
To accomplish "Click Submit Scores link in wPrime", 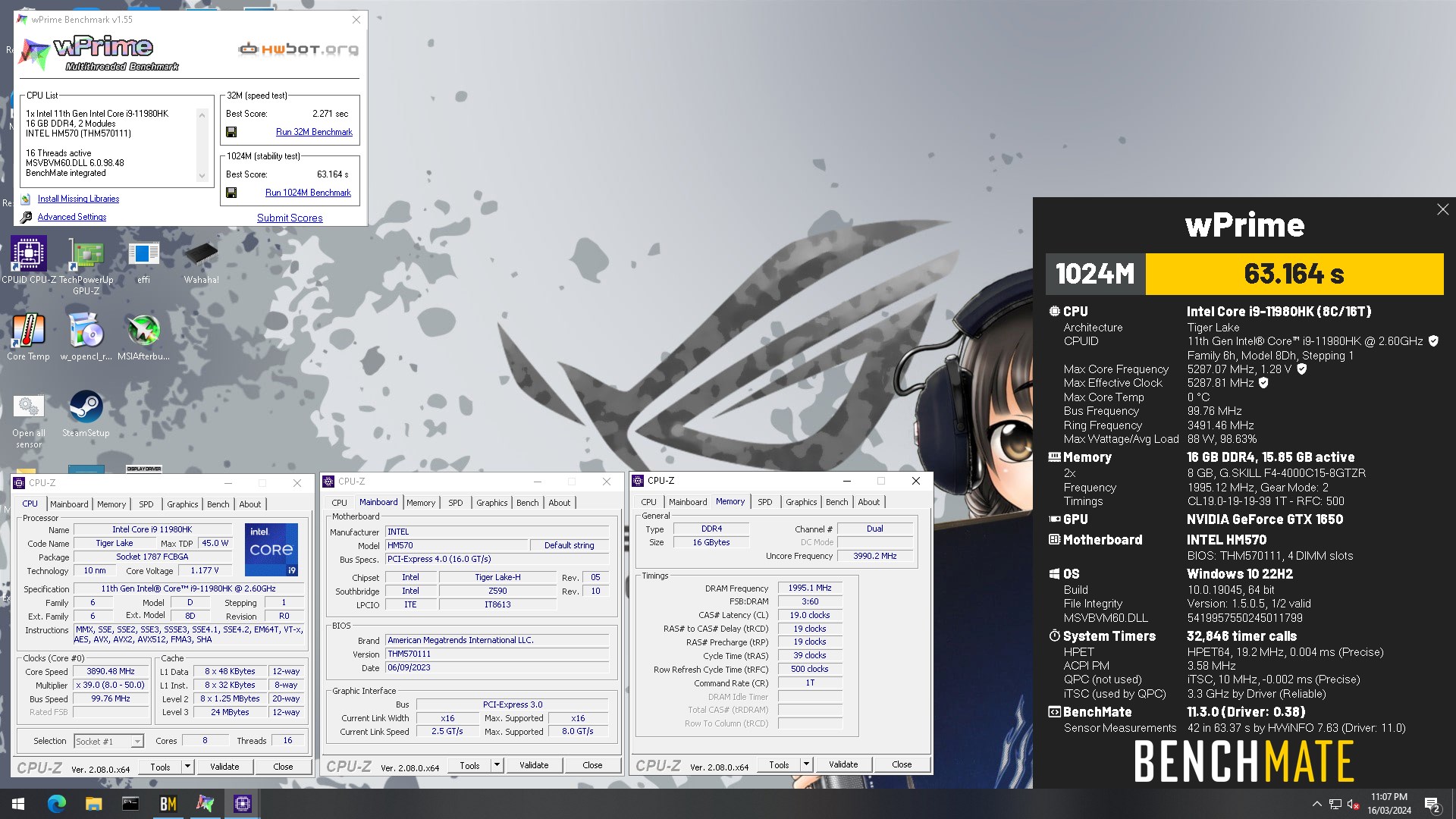I will coord(290,218).
